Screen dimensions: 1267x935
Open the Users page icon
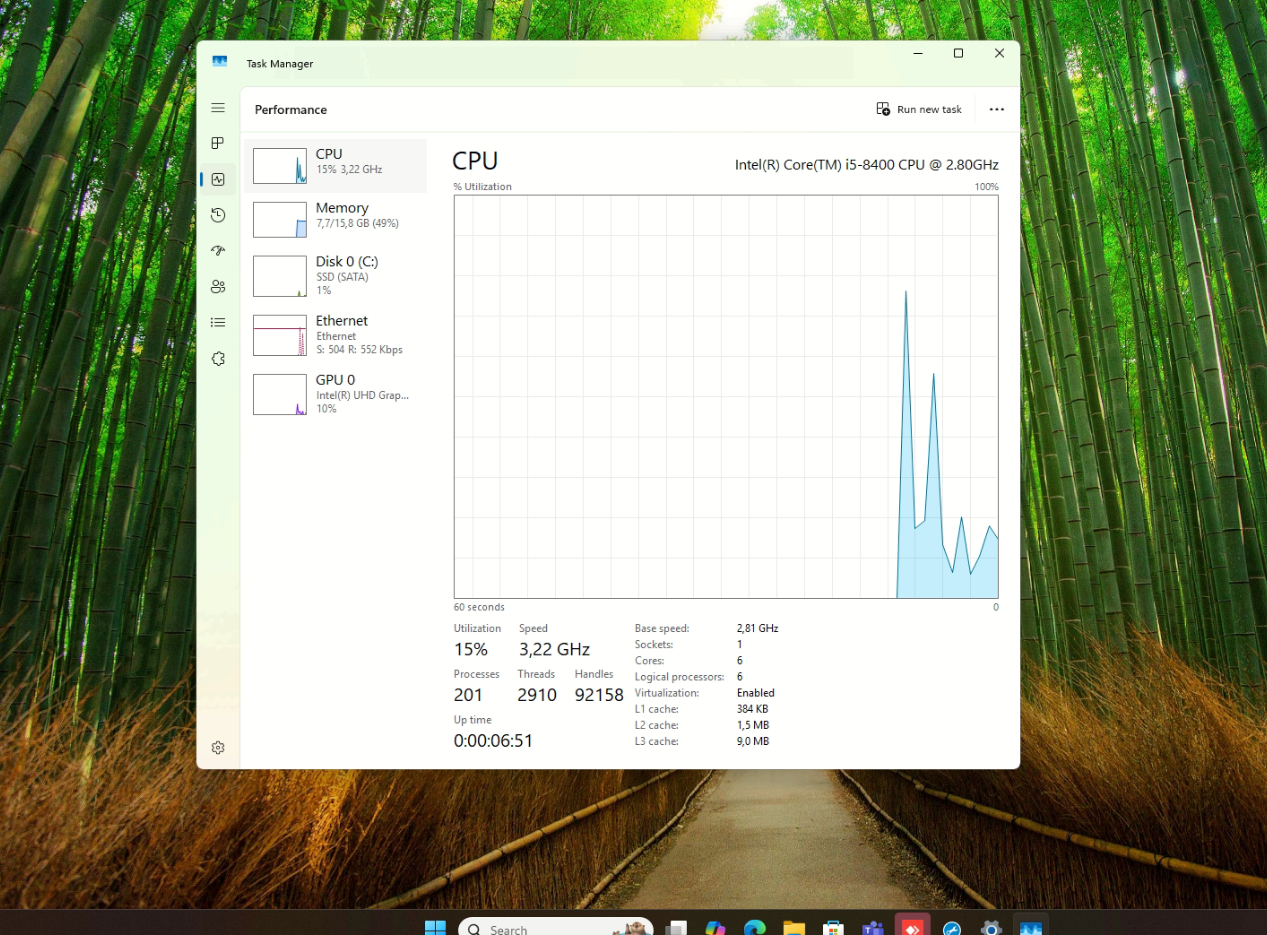pos(218,287)
